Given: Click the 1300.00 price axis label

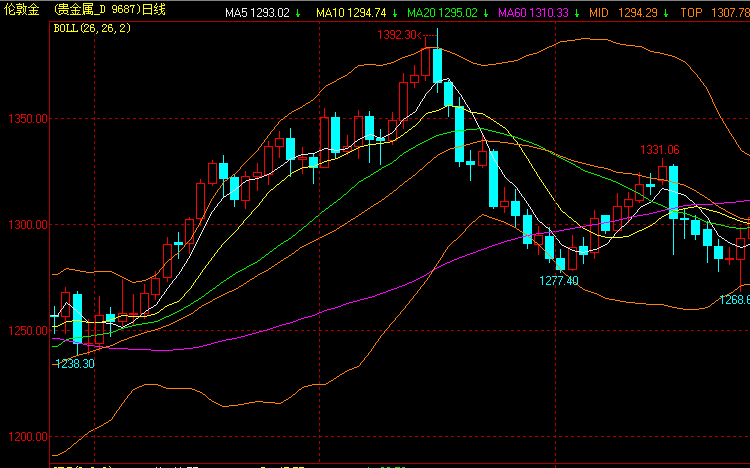Looking at the screenshot, I should coord(28,224).
